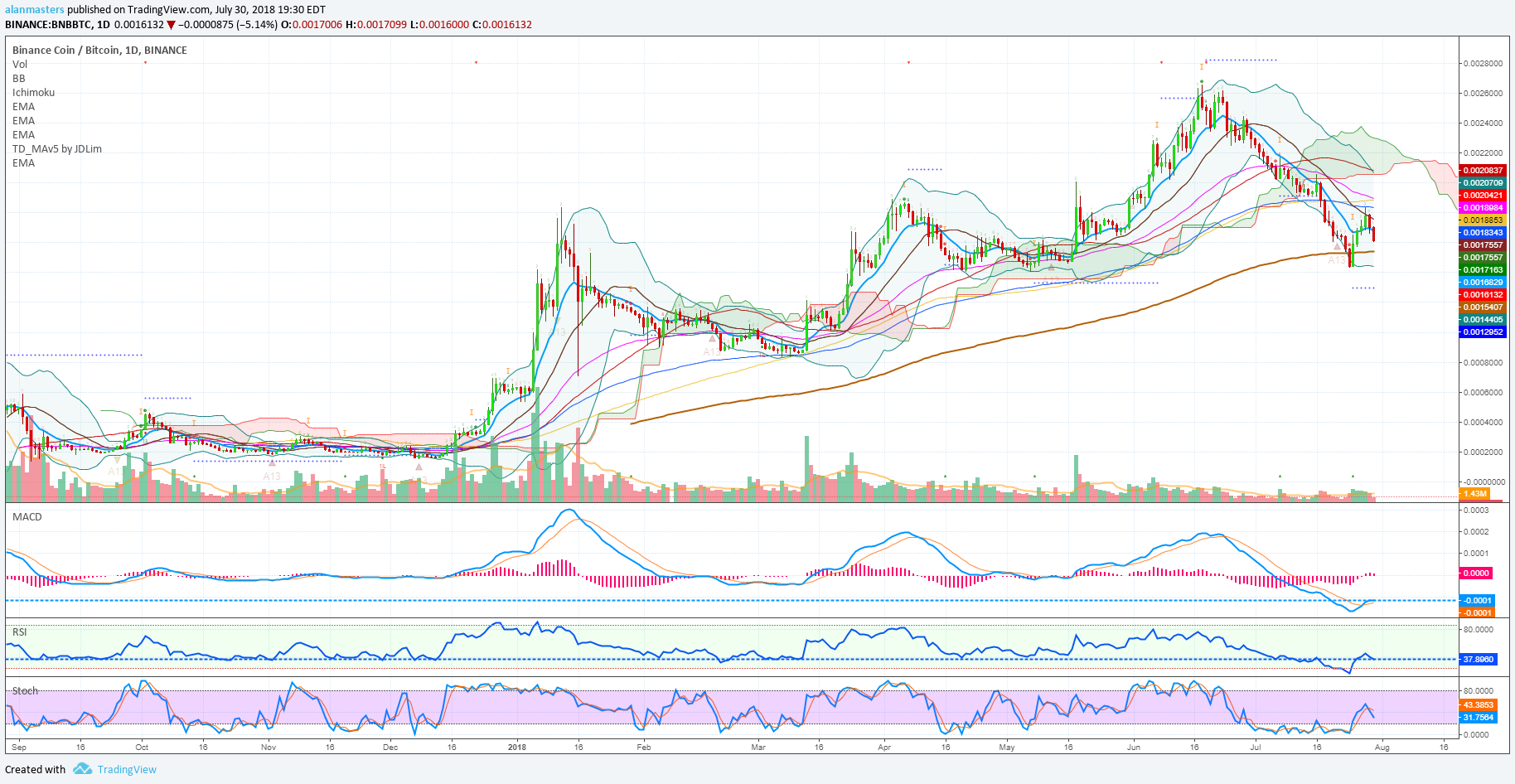Click the yellow 0.0018853 price tag
The image size is (1515, 784).
(x=1482, y=220)
